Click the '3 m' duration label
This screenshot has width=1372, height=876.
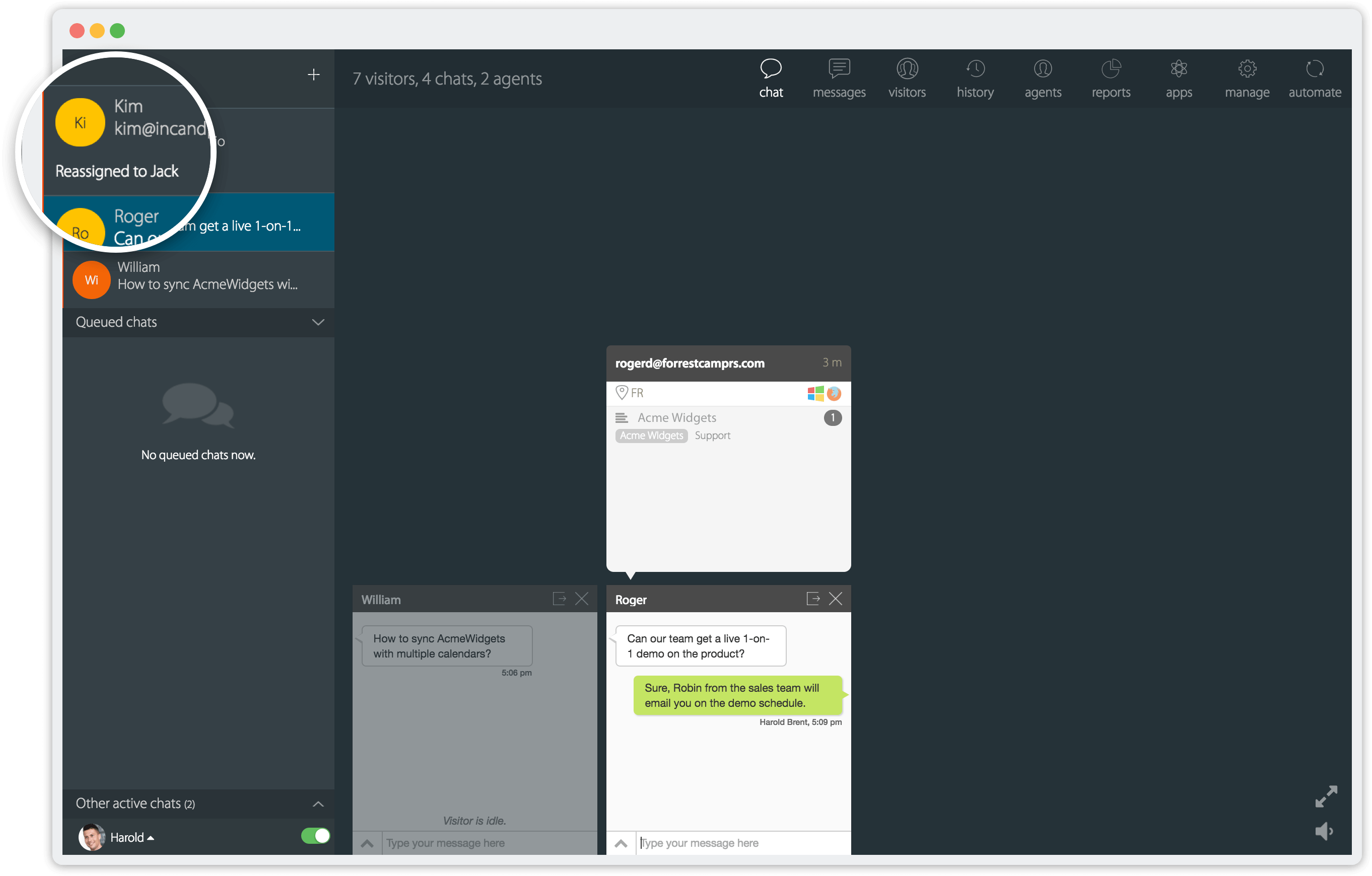click(x=831, y=362)
